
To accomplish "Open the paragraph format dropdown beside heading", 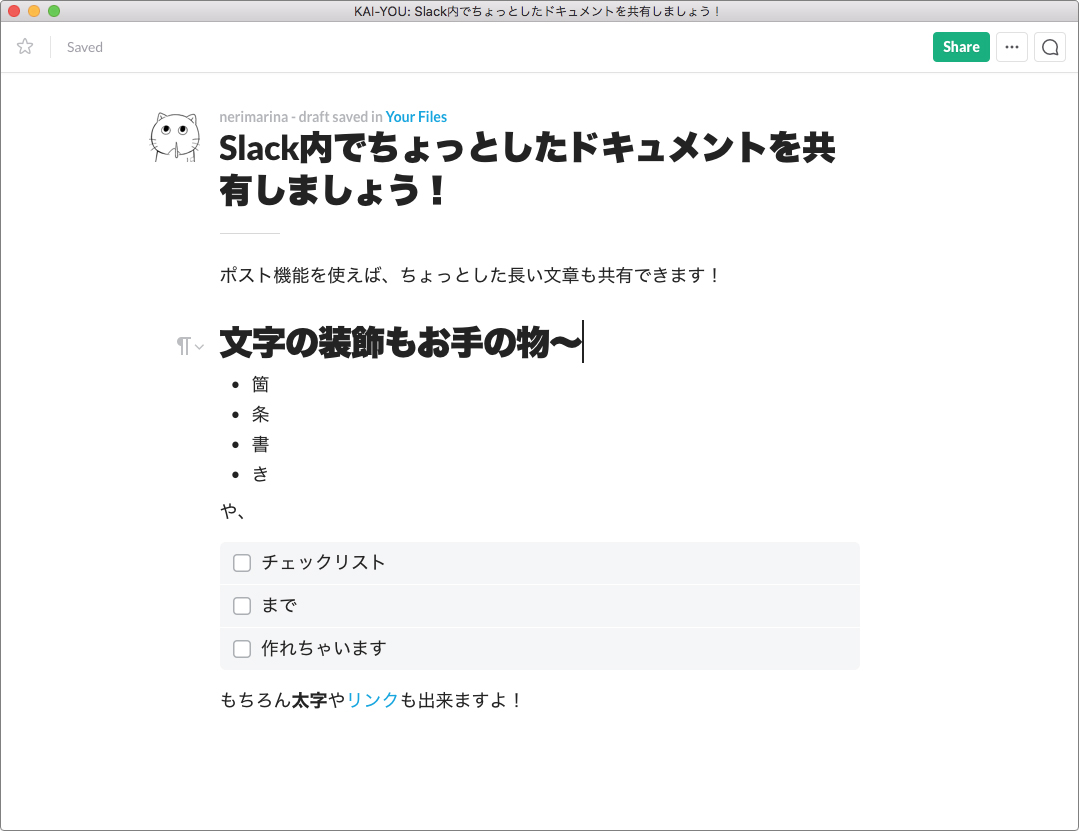I will coord(190,345).
